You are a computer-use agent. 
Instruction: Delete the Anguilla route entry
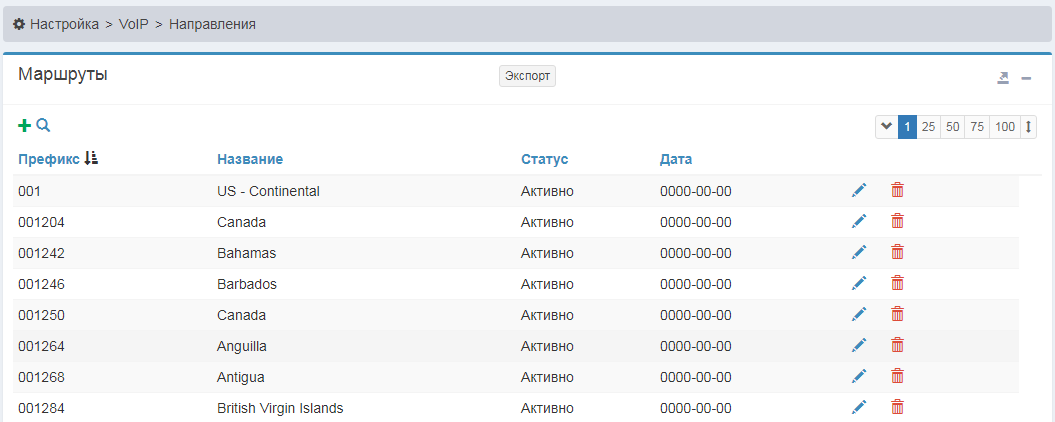[x=897, y=345]
